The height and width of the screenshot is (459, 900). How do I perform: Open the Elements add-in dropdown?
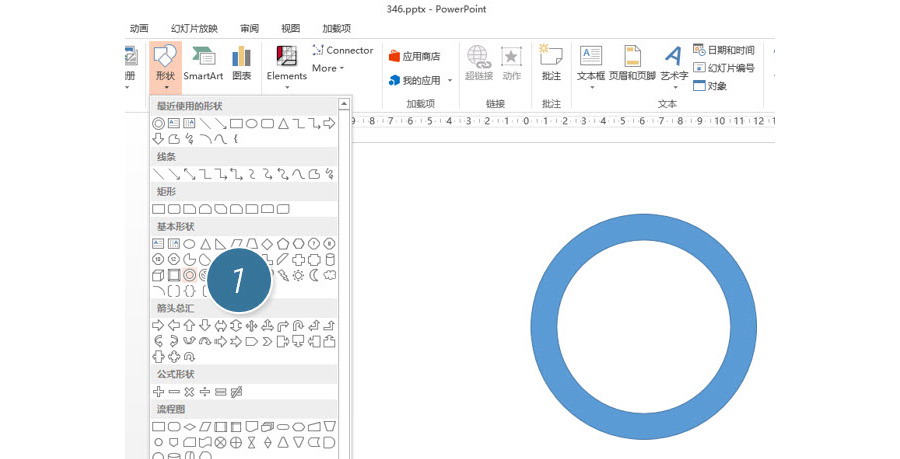pyautogui.click(x=286, y=67)
